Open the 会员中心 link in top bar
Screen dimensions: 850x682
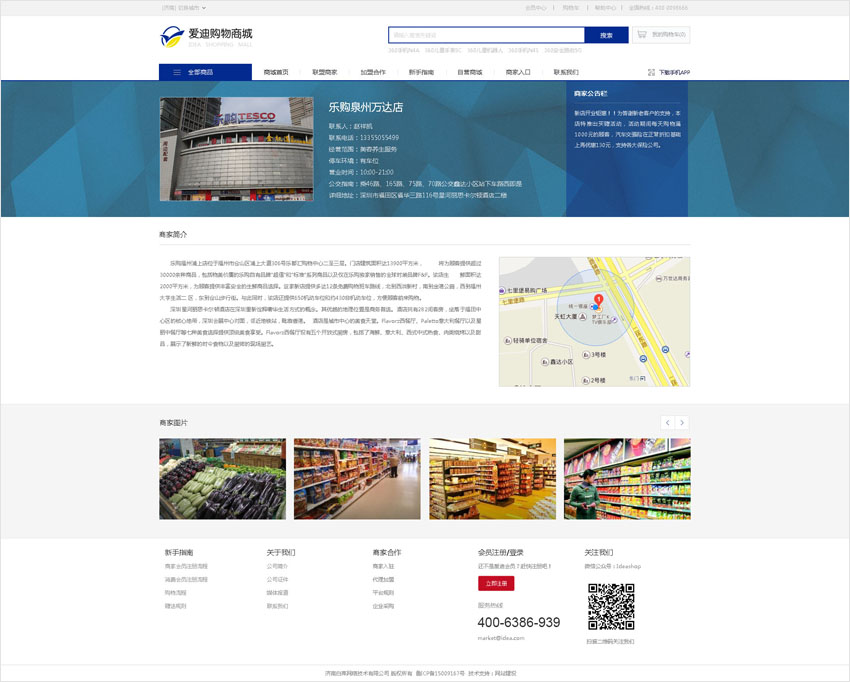[536, 7]
